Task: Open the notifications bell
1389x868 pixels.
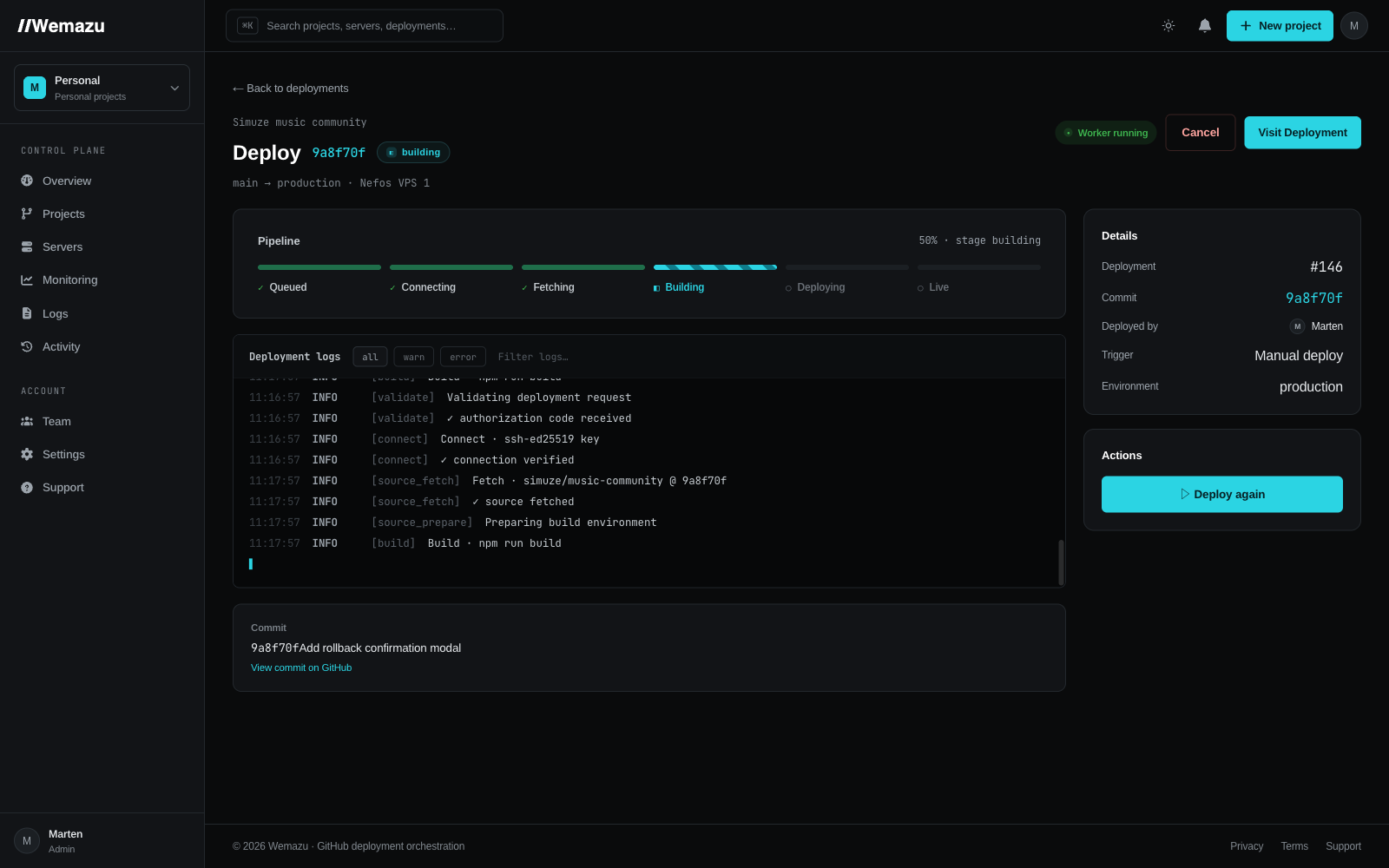Action: click(1205, 26)
